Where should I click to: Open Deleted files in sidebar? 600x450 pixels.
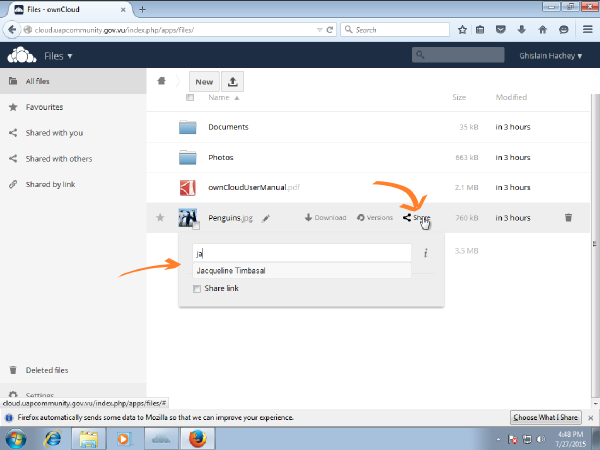(x=73, y=370)
